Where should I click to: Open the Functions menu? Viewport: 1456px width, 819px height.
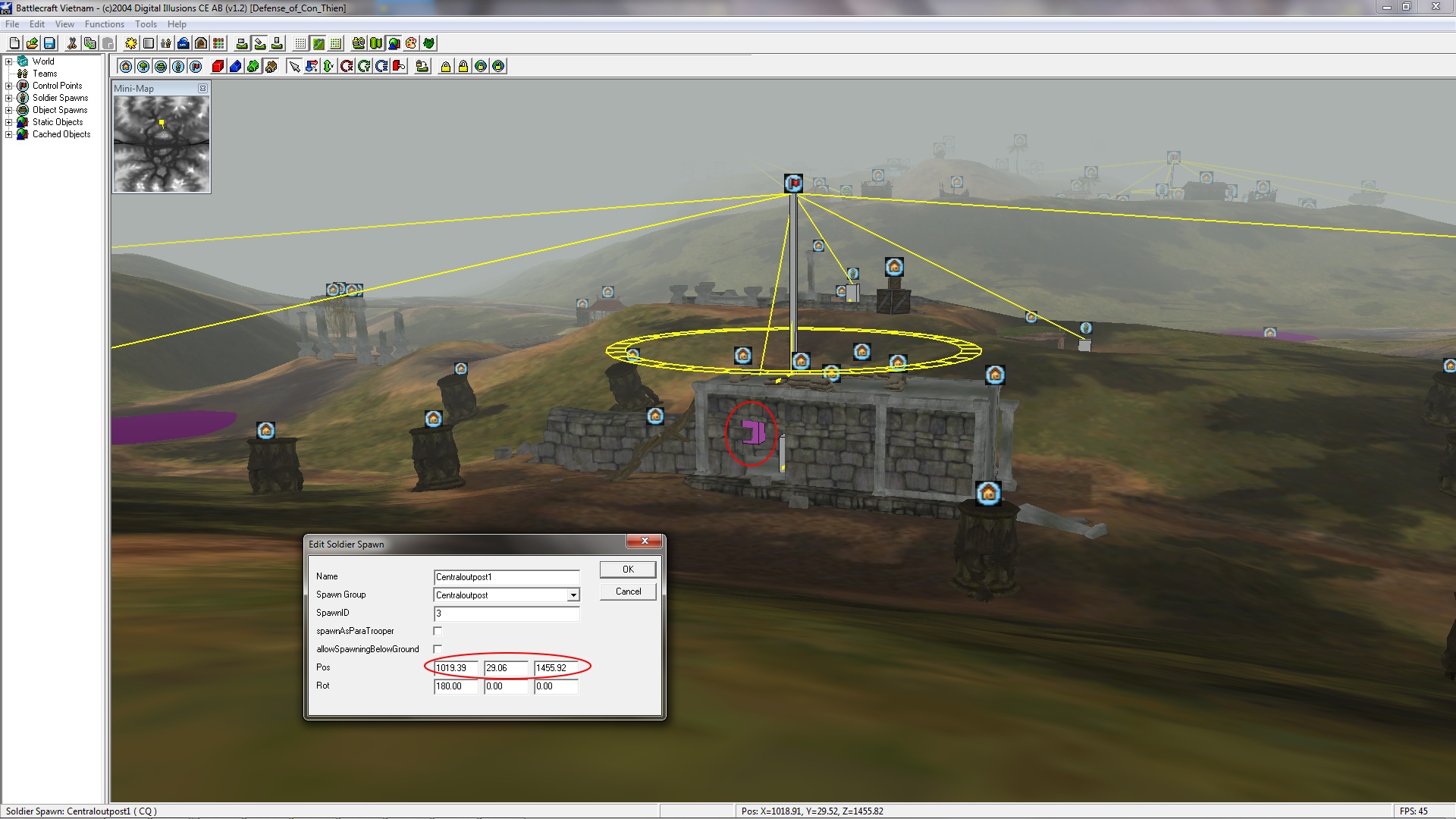(104, 24)
